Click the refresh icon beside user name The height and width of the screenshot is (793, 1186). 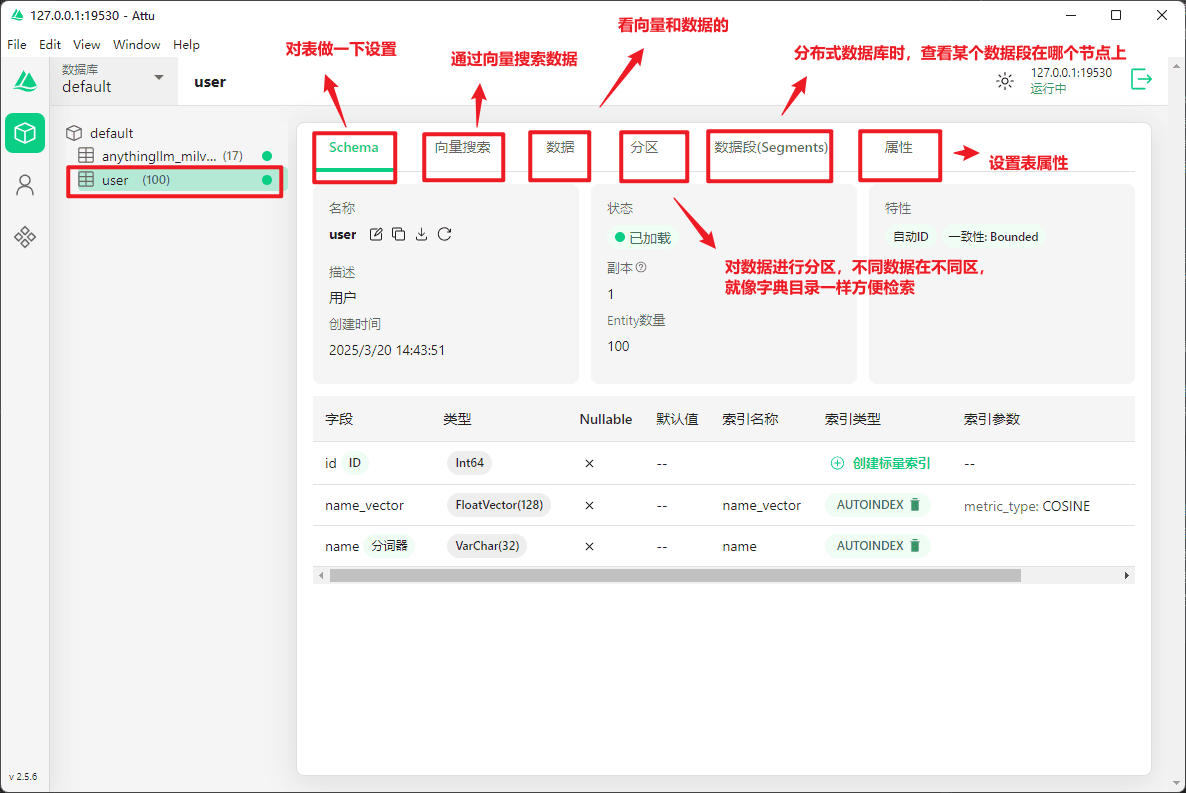pyautogui.click(x=445, y=234)
